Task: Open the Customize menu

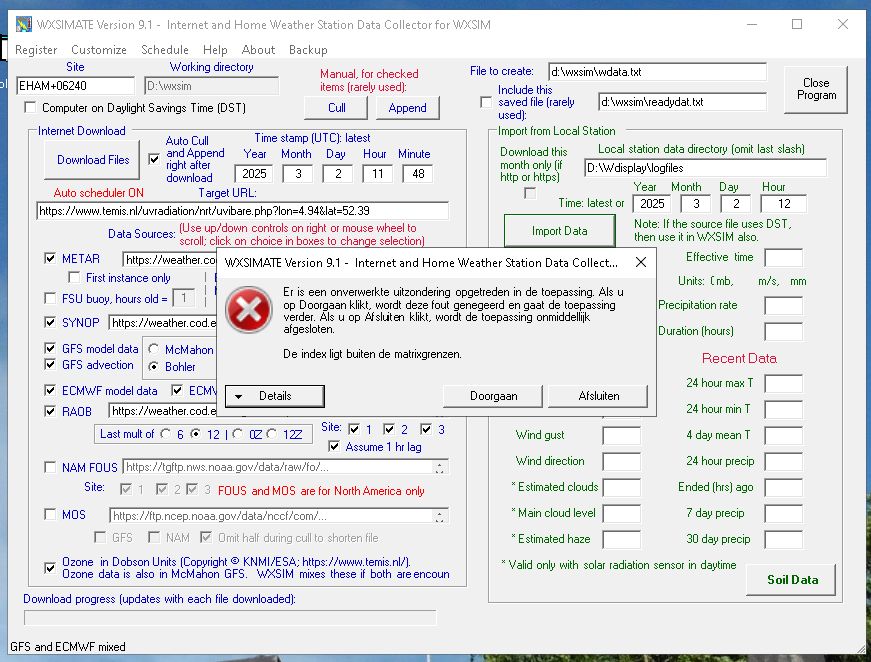Action: [99, 50]
